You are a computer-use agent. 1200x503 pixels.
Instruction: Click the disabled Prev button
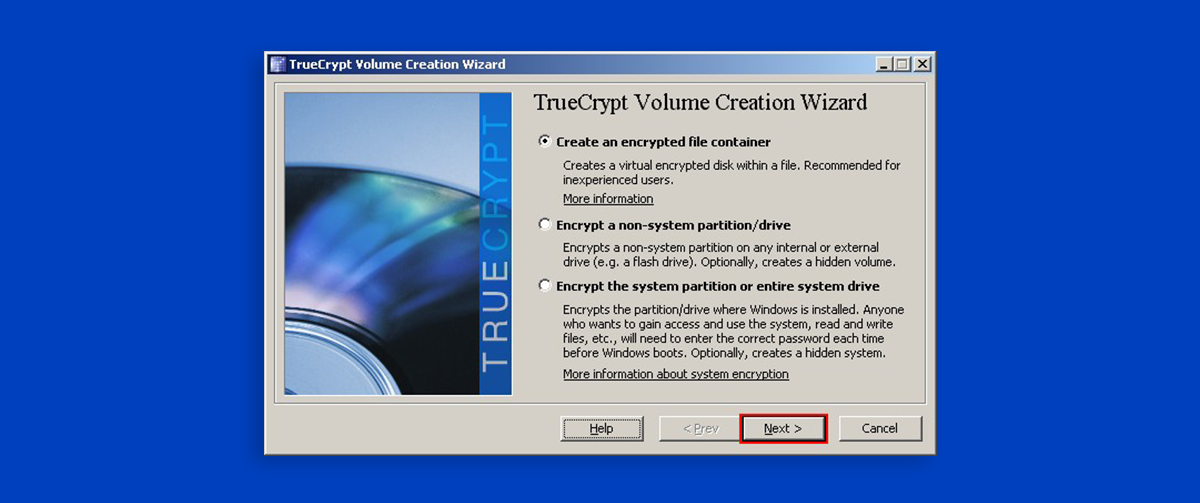click(700, 428)
